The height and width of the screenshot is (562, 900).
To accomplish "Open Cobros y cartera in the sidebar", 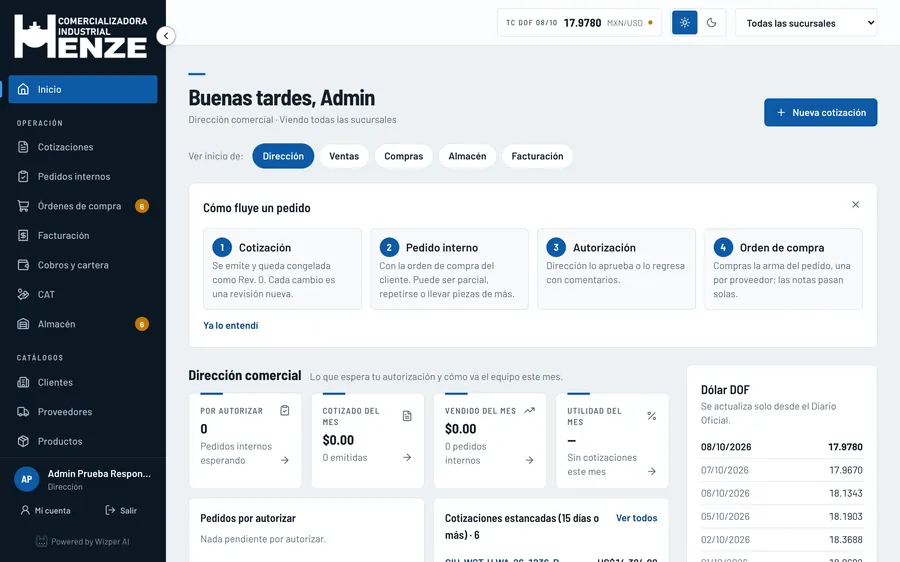I will 83,265.
